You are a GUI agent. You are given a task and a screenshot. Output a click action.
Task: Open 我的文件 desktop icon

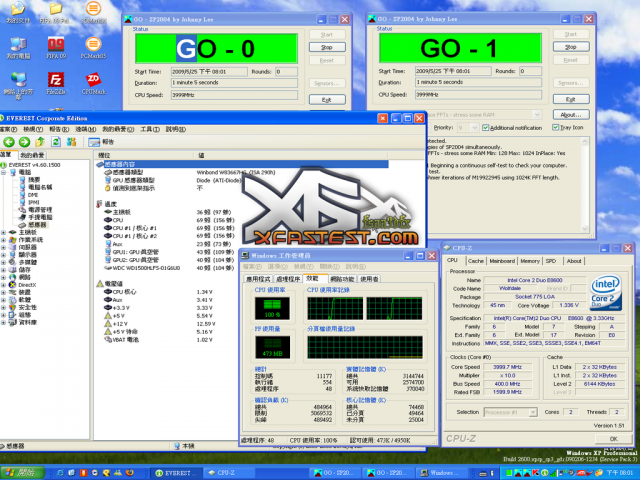click(x=18, y=12)
